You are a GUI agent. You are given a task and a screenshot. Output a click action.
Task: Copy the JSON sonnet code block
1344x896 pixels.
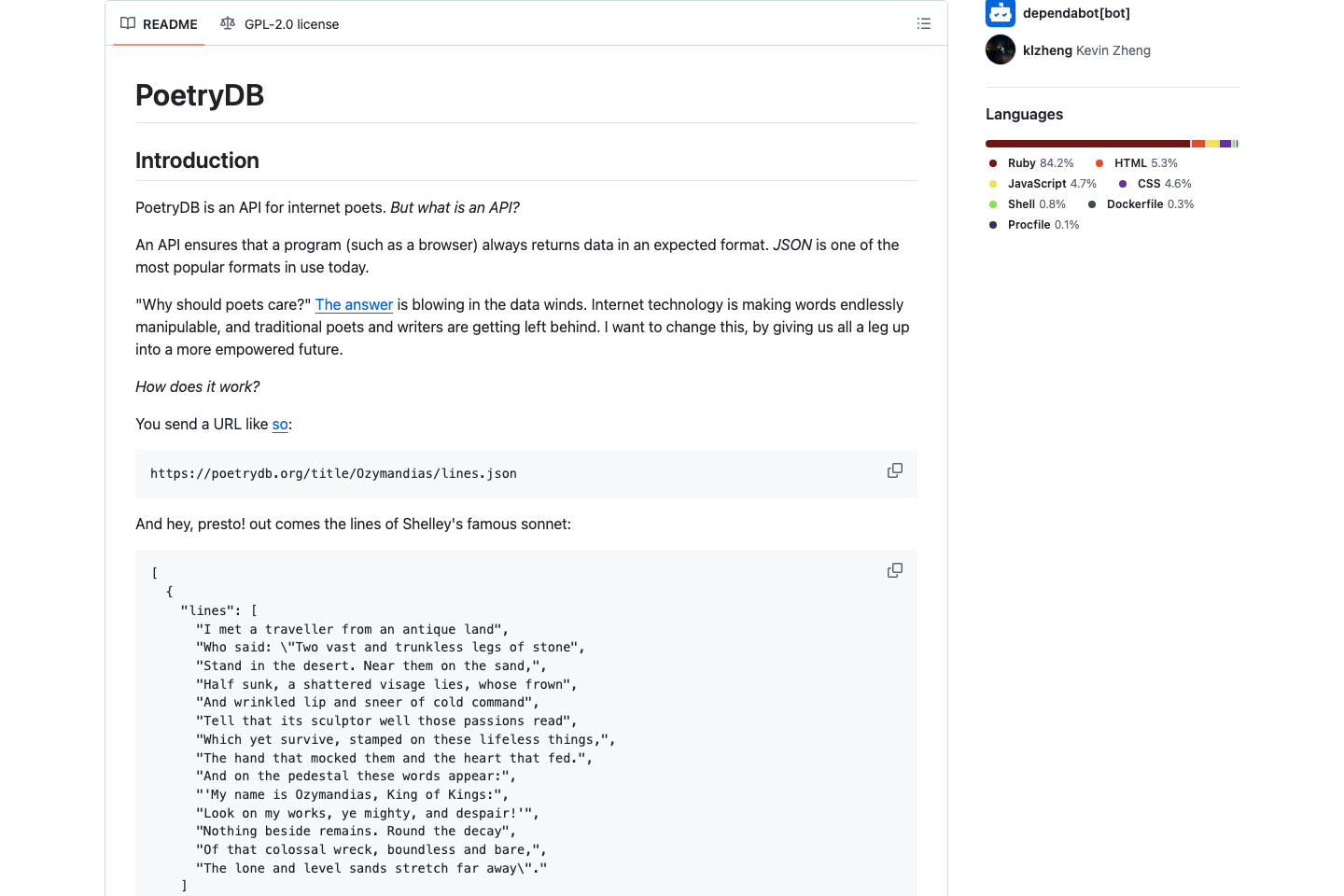click(x=894, y=569)
